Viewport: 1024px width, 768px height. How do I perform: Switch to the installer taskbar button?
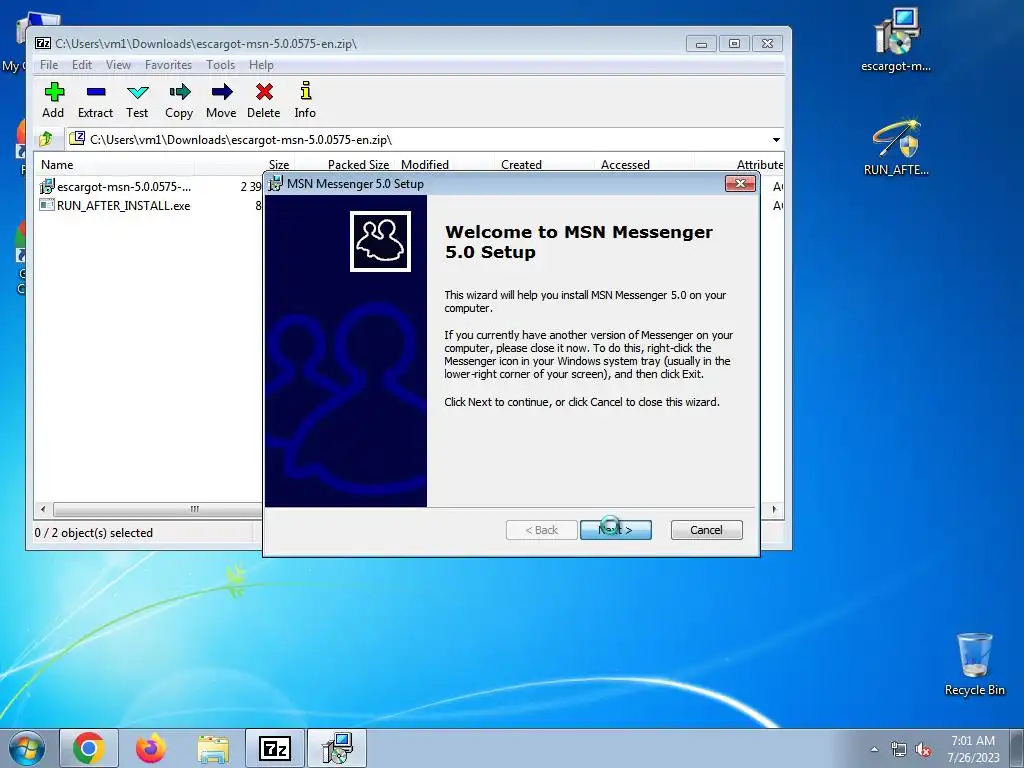[337, 748]
